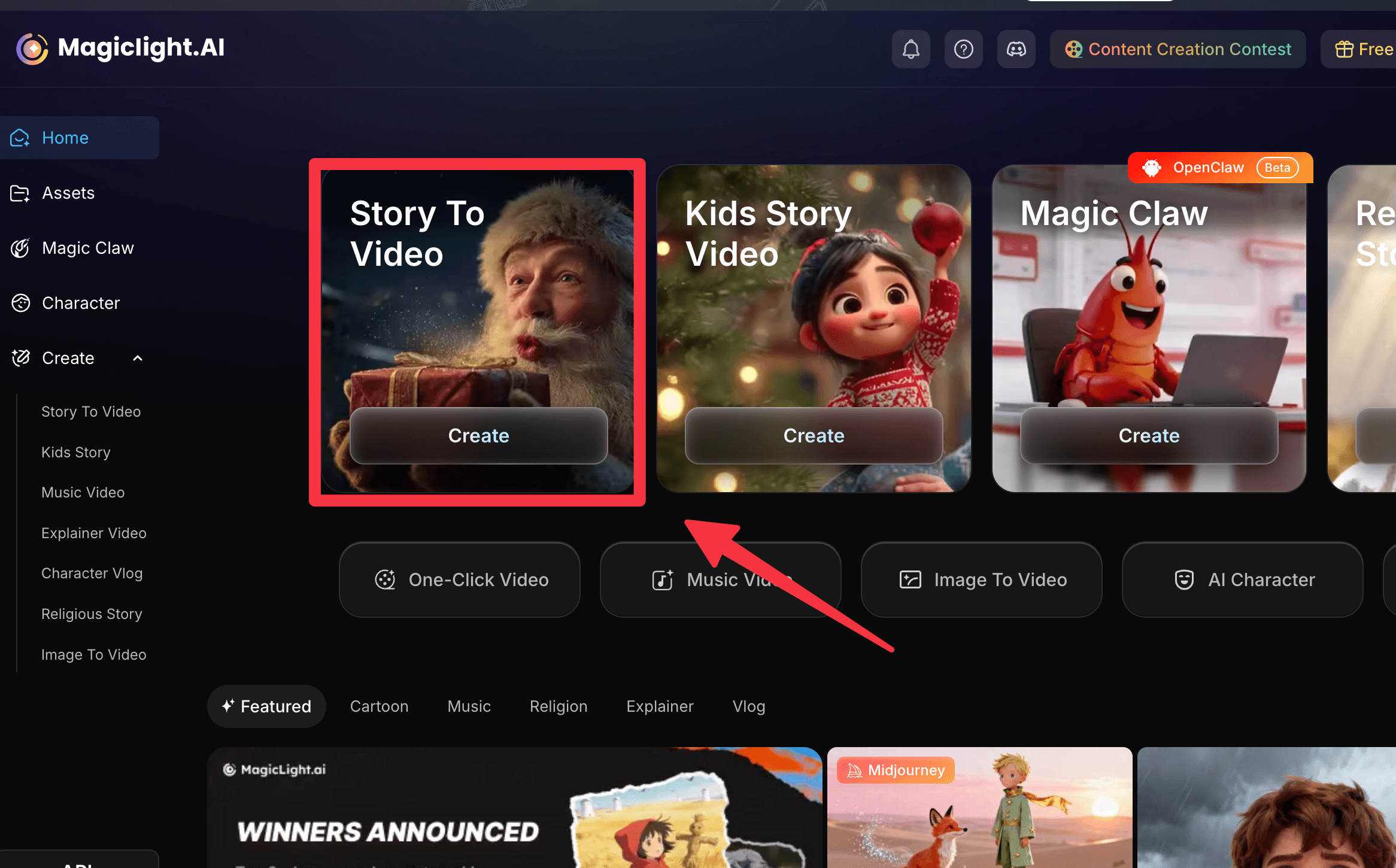Viewport: 1396px width, 868px height.
Task: Click the One-Click Video button
Action: click(x=460, y=579)
